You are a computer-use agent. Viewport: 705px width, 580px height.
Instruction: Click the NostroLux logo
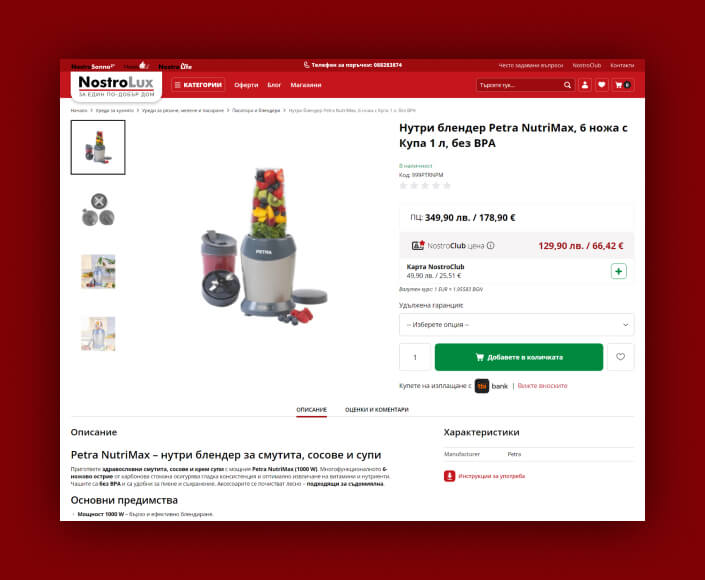click(116, 86)
